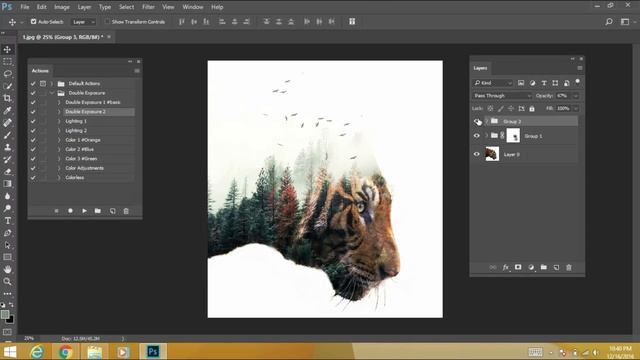Image resolution: width=640 pixels, height=360 pixels.
Task: Add layer mask in Layers panel
Action: pyautogui.click(x=518, y=267)
